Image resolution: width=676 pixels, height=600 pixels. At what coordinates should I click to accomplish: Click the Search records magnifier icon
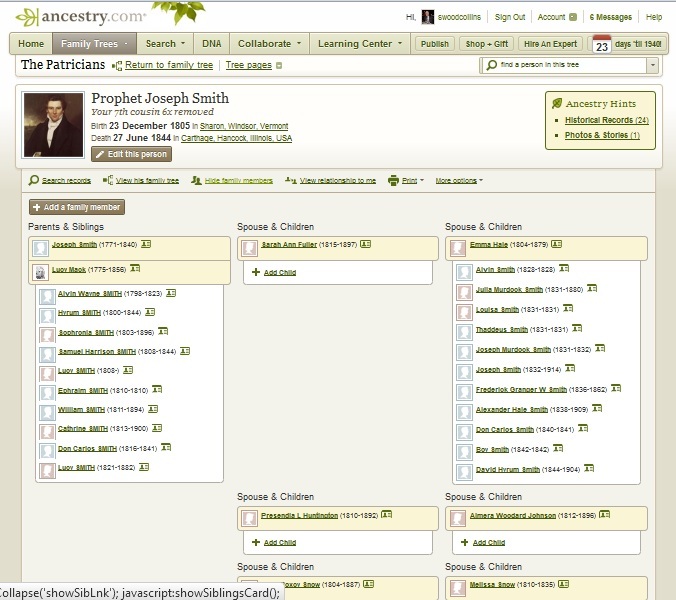click(34, 180)
